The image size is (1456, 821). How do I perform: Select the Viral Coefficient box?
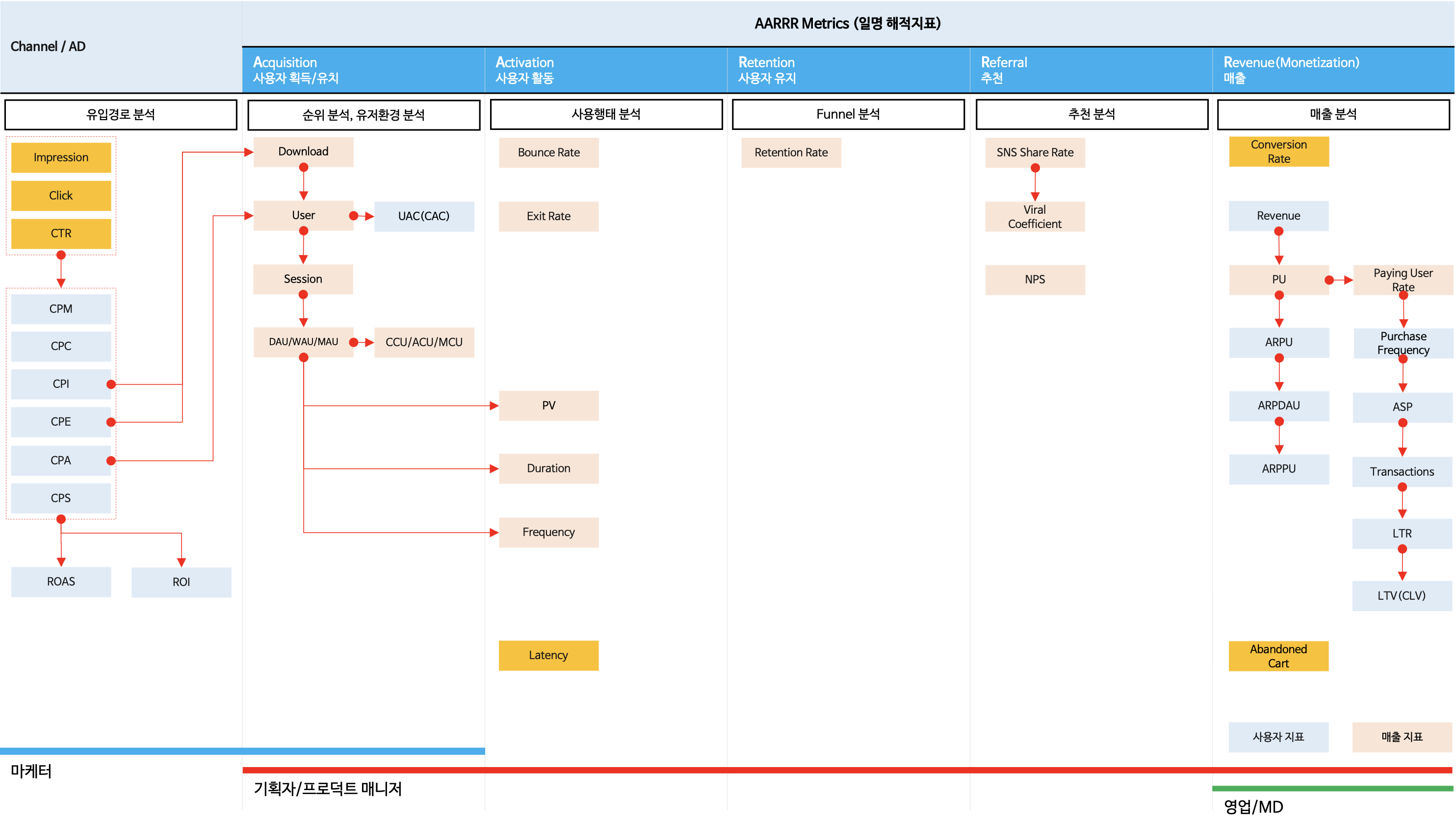(1034, 216)
